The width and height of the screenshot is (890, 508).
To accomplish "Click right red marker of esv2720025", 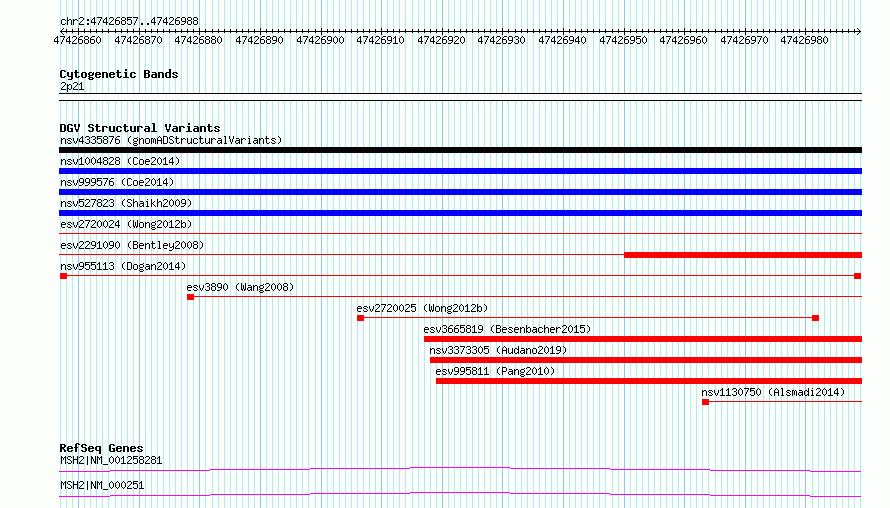I will (816, 318).
